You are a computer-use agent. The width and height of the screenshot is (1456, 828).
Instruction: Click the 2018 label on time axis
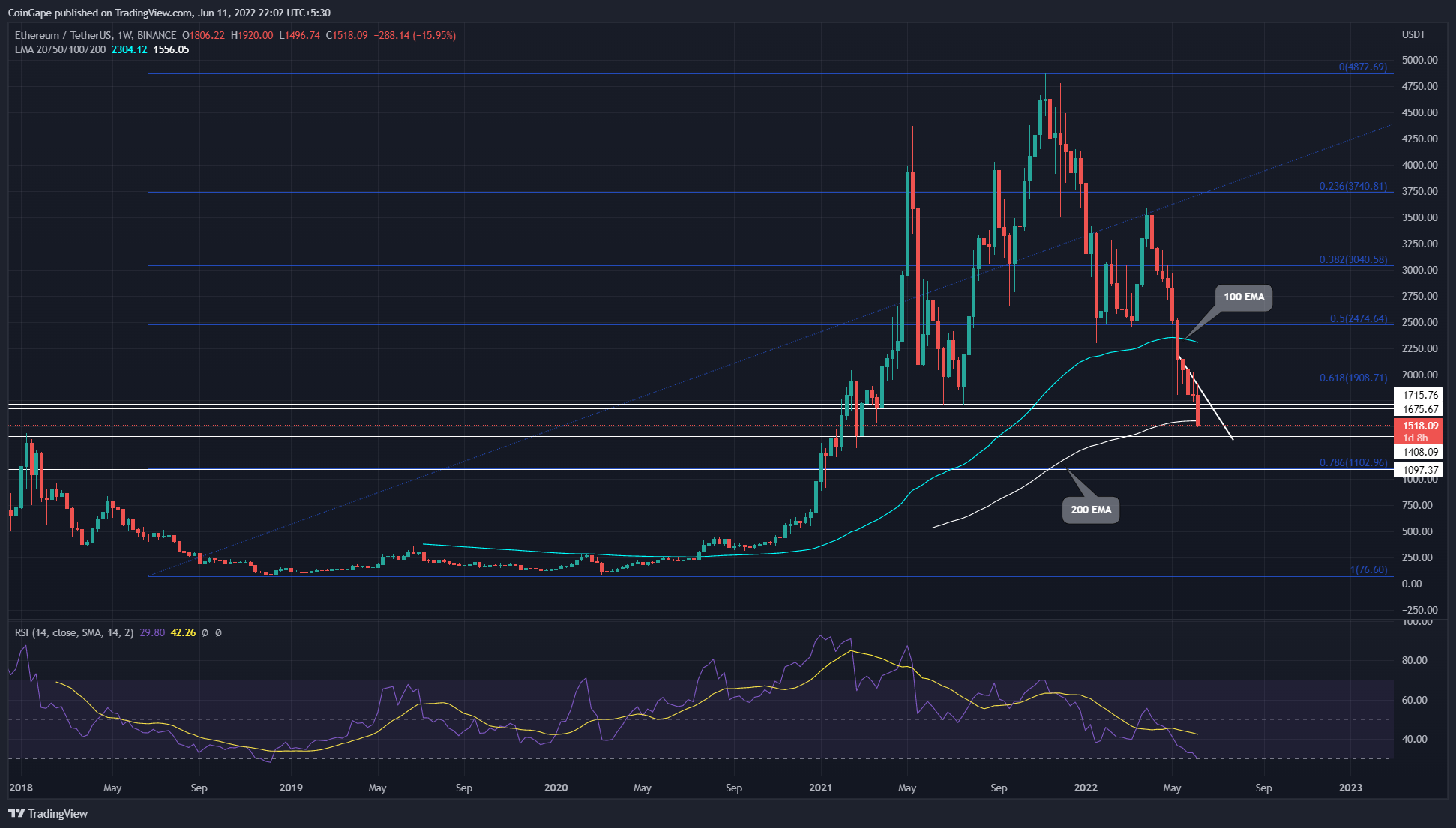[20, 788]
